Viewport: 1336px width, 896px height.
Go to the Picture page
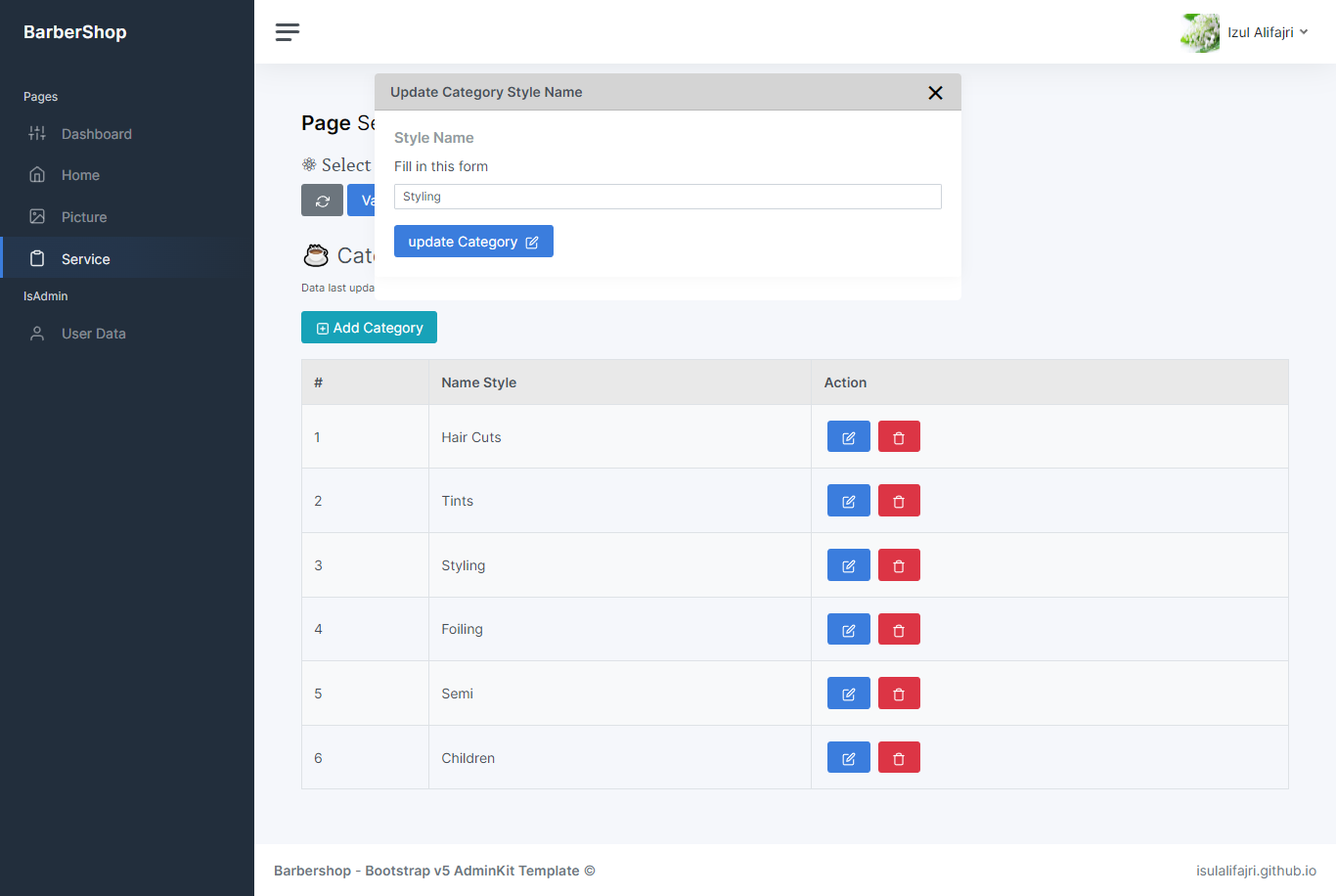(84, 217)
